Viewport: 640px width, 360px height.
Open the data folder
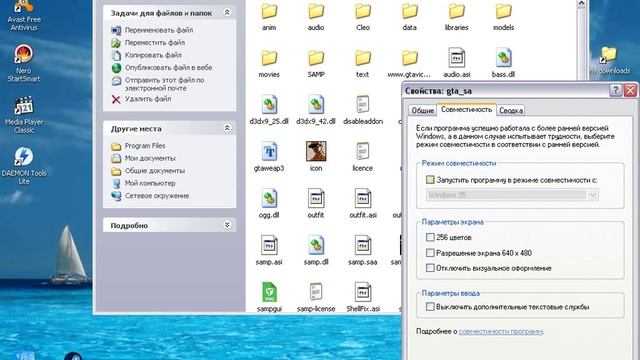[x=409, y=17]
